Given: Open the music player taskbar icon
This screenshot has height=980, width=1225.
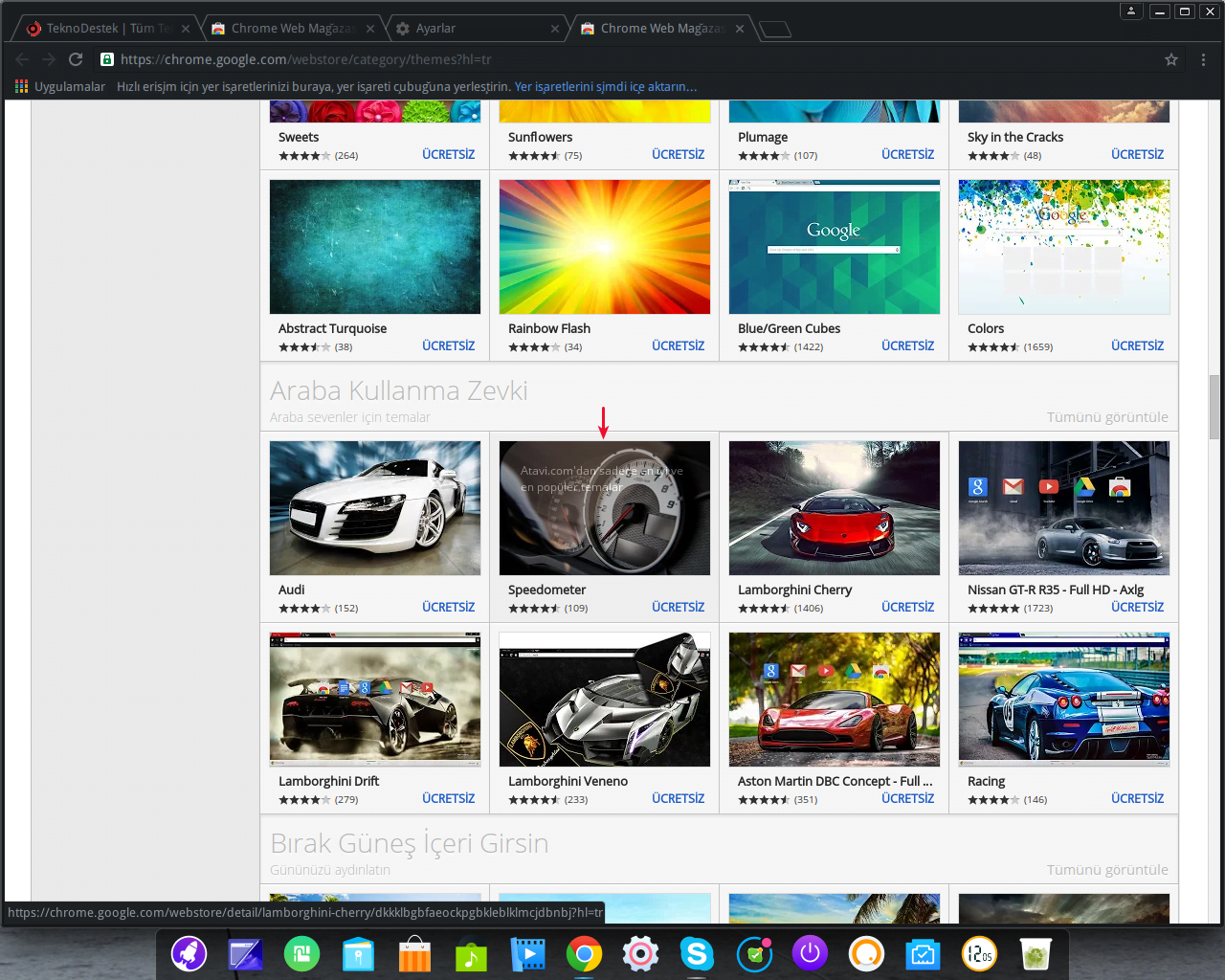Looking at the screenshot, I should 471,954.
